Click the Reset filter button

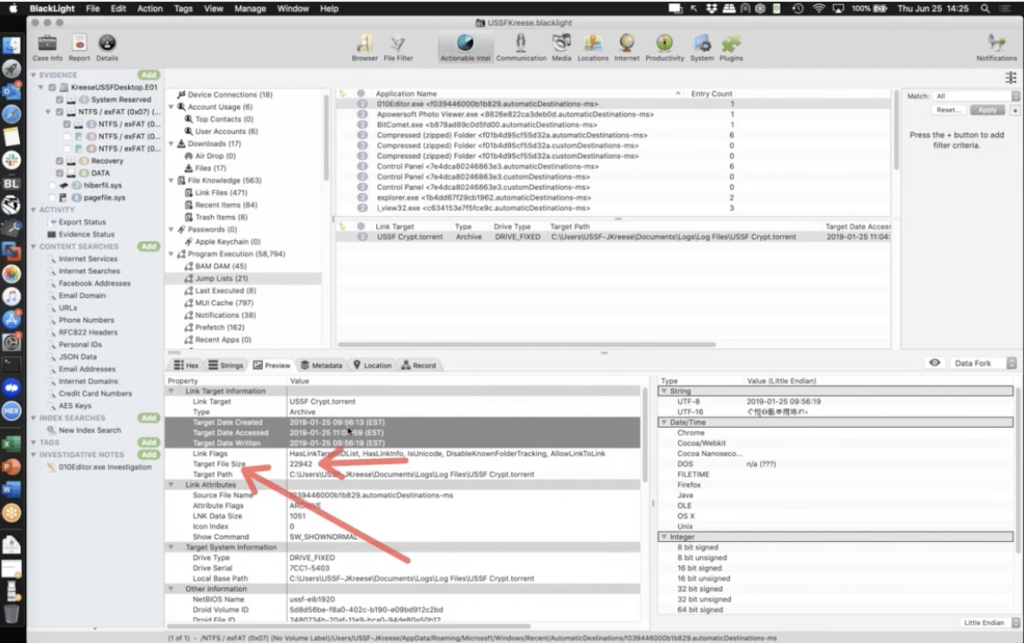coord(948,110)
